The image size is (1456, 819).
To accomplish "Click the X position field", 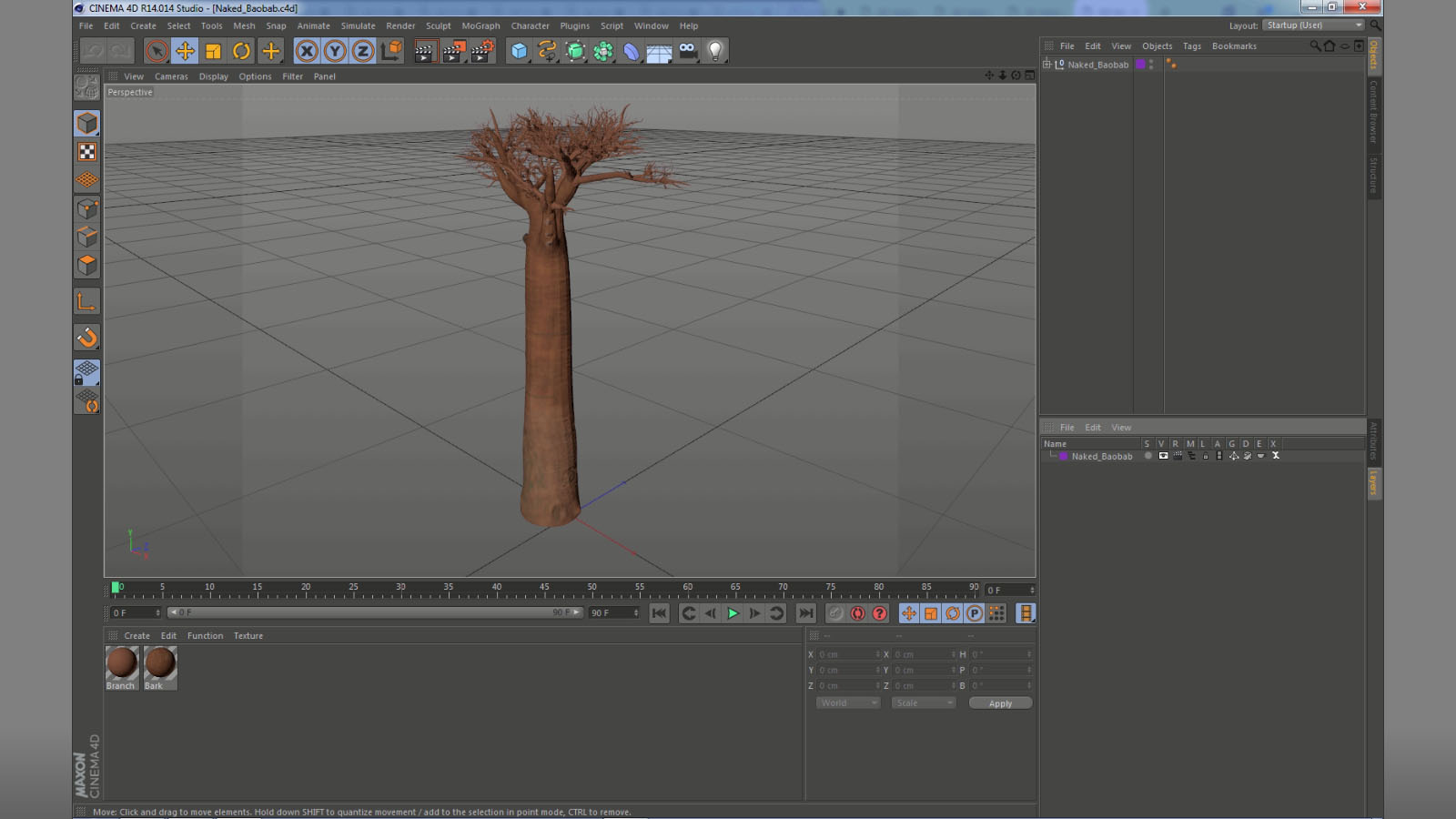I will click(848, 654).
